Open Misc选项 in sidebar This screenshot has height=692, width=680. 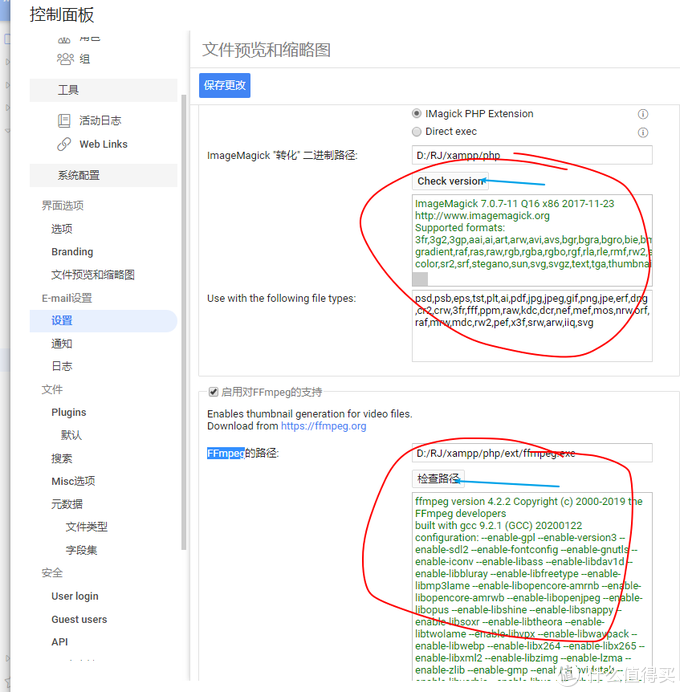click(x=73, y=481)
